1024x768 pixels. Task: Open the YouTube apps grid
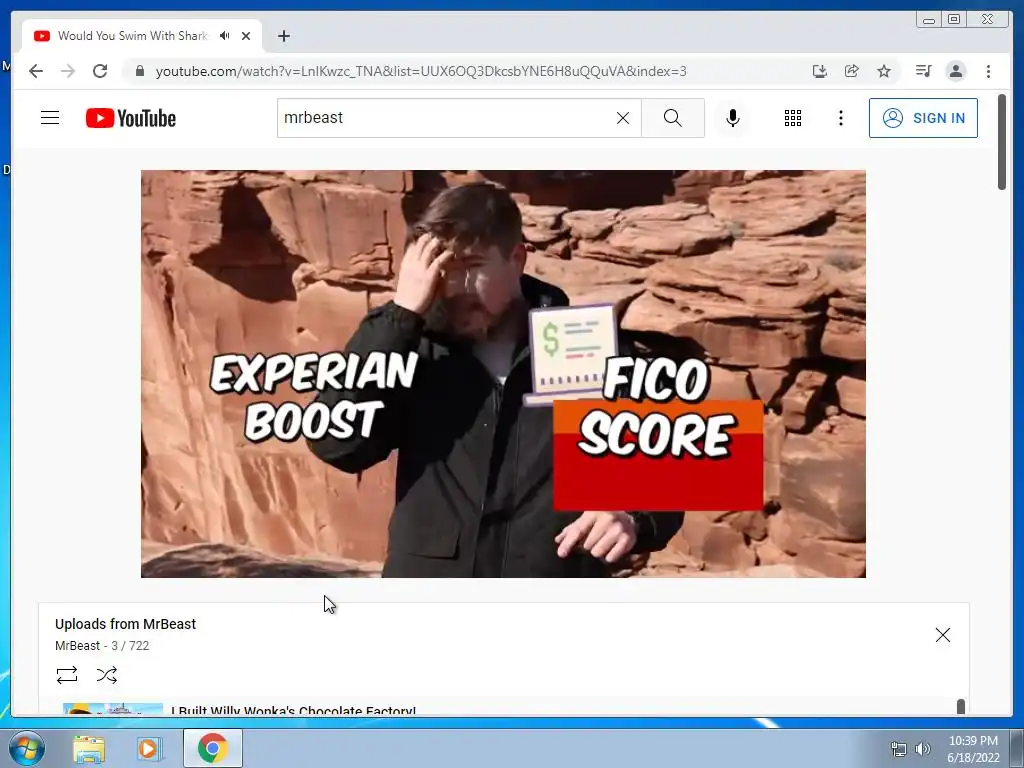click(793, 118)
